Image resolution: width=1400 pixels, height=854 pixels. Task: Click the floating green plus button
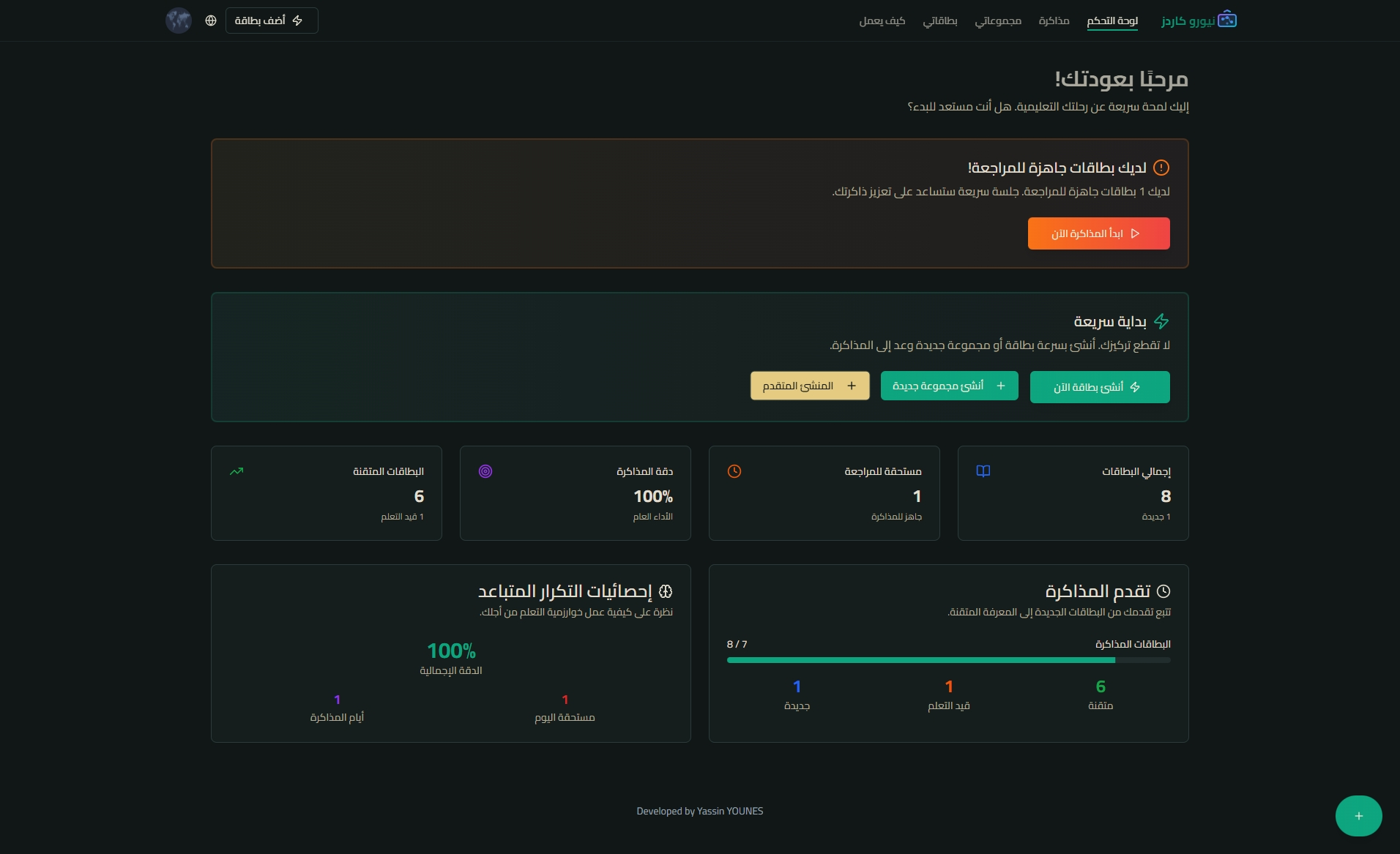[1358, 815]
